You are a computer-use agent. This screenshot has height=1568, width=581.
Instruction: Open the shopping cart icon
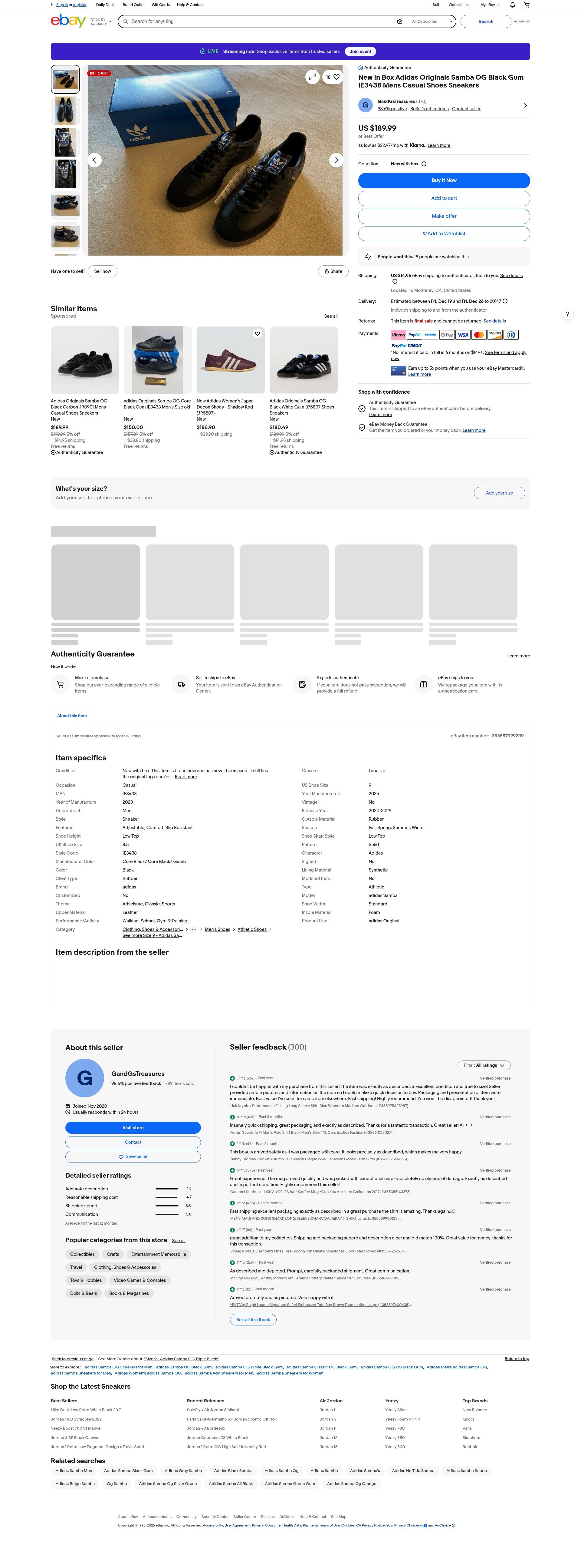tap(527, 5)
